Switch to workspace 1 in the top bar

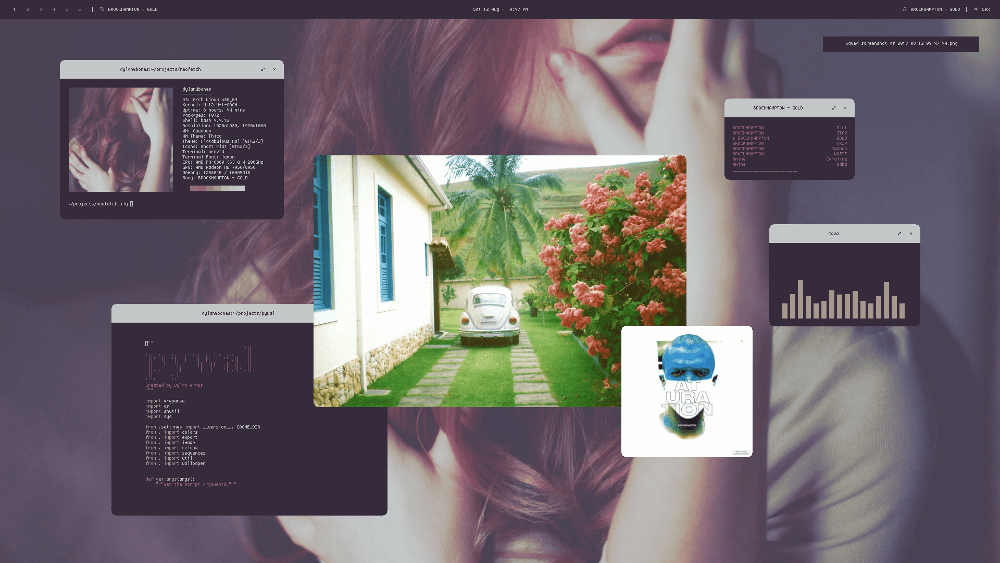14,10
